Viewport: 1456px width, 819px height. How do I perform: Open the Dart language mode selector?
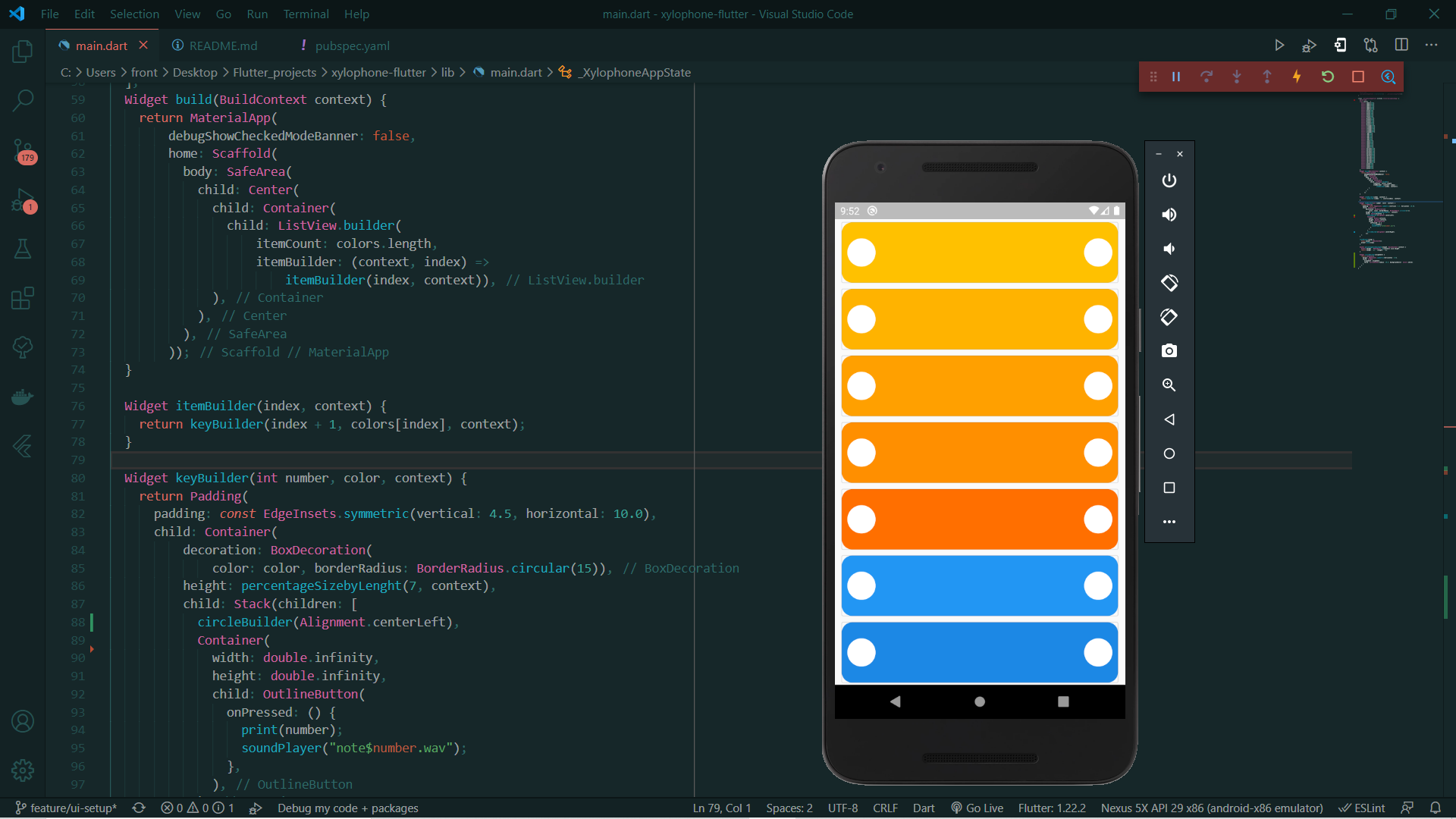pyautogui.click(x=923, y=808)
